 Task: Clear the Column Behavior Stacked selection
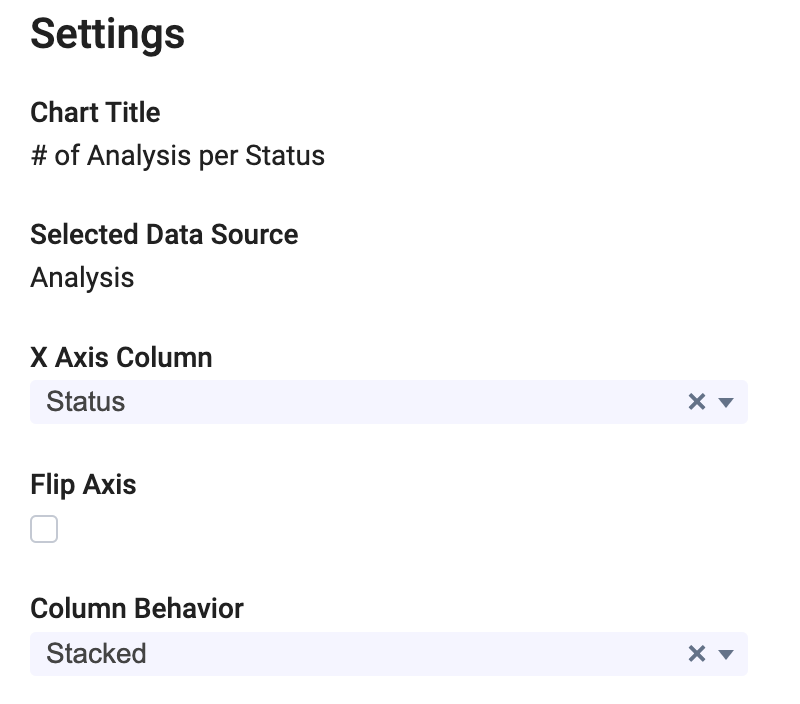click(697, 654)
